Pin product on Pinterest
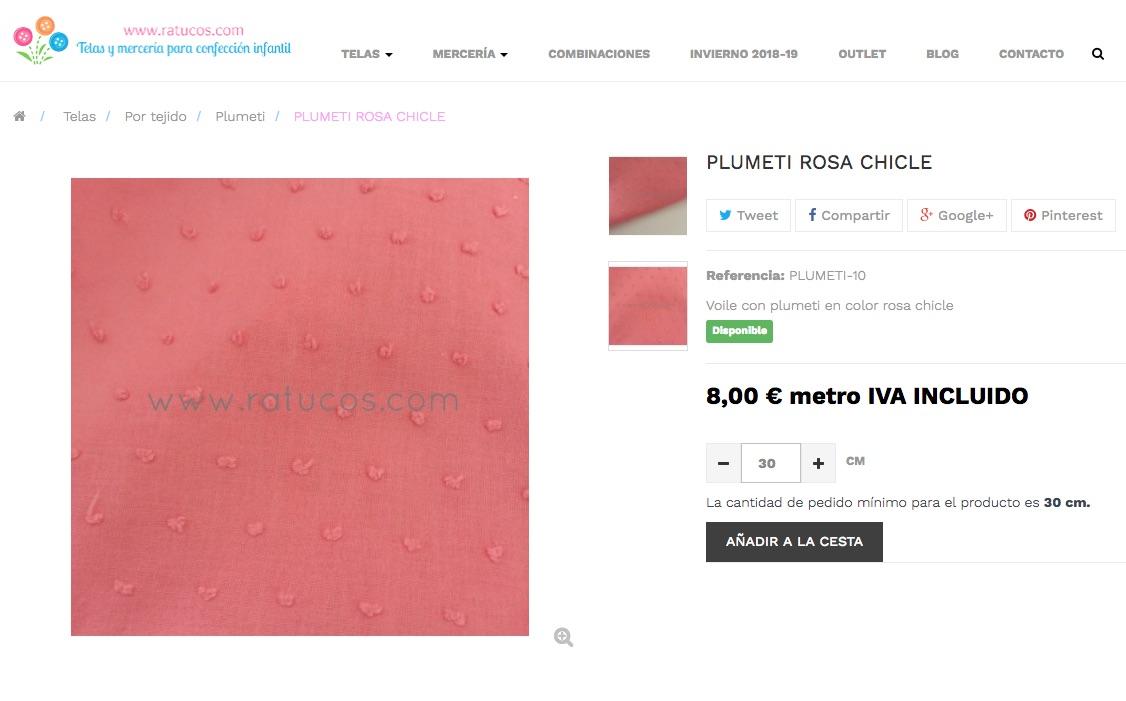 (1064, 215)
